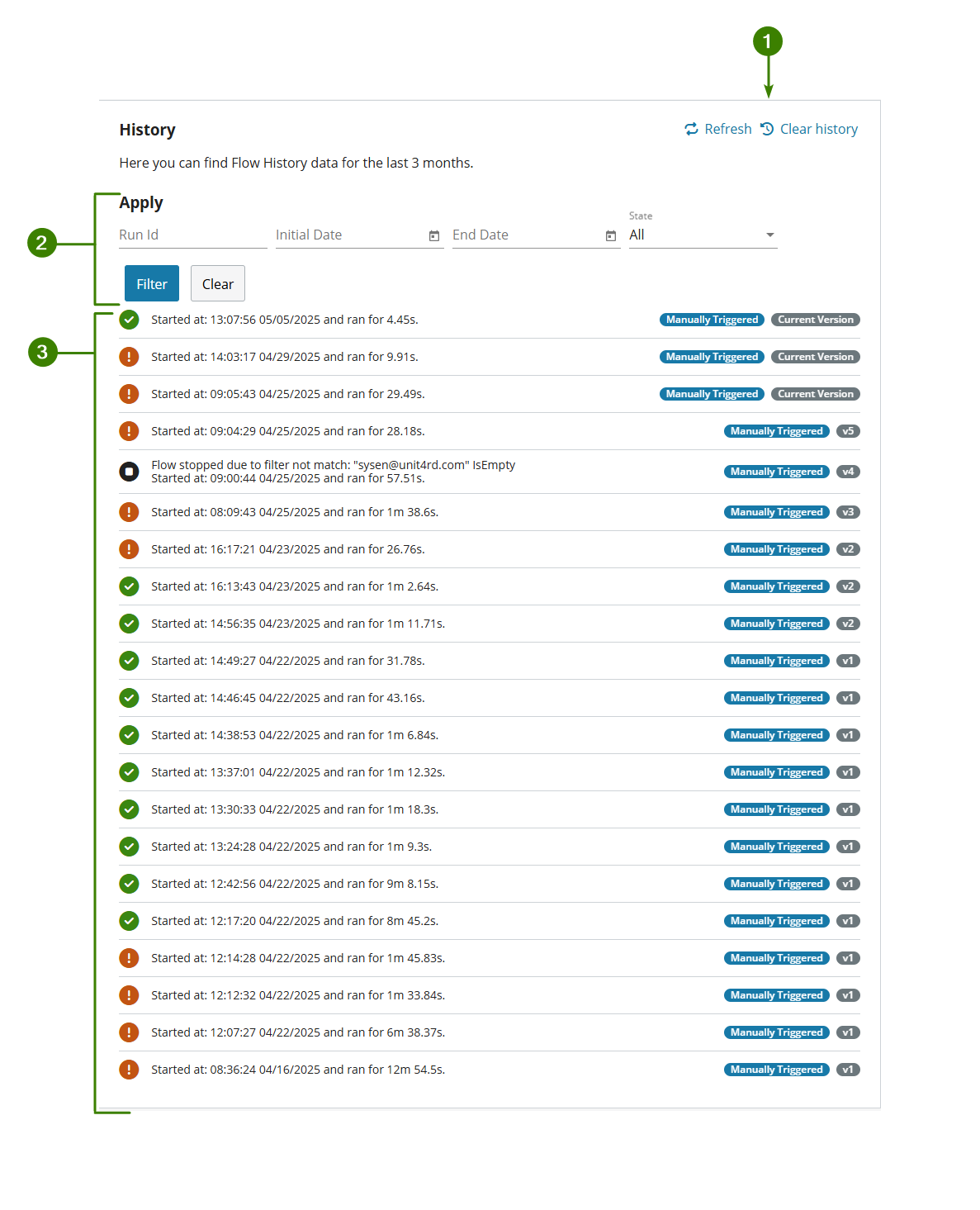Viewport: 980px width, 1210px height.
Task: Click success icon for 16:13:43 04/23/2025 run
Action: (x=129, y=586)
